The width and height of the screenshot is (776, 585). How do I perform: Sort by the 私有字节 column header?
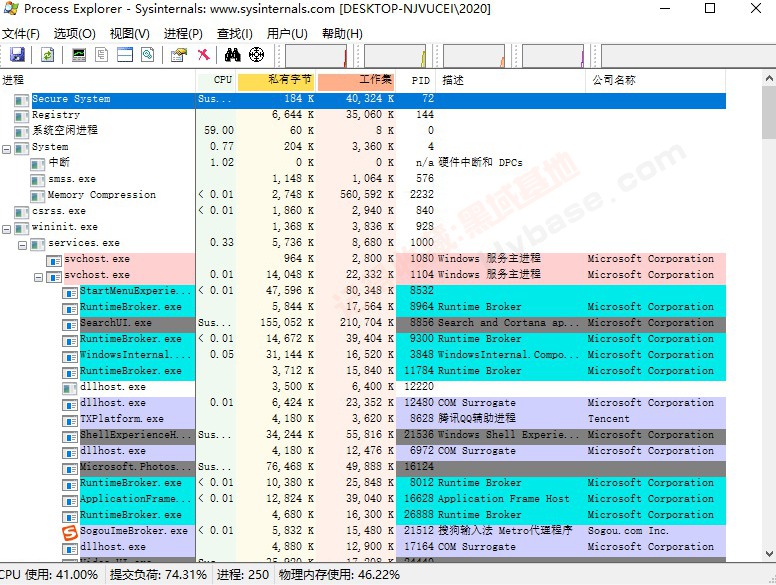tap(276, 80)
